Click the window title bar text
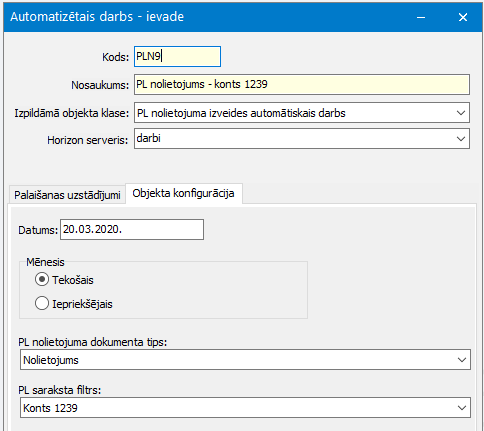The width and height of the screenshot is (484, 431). pos(97,17)
